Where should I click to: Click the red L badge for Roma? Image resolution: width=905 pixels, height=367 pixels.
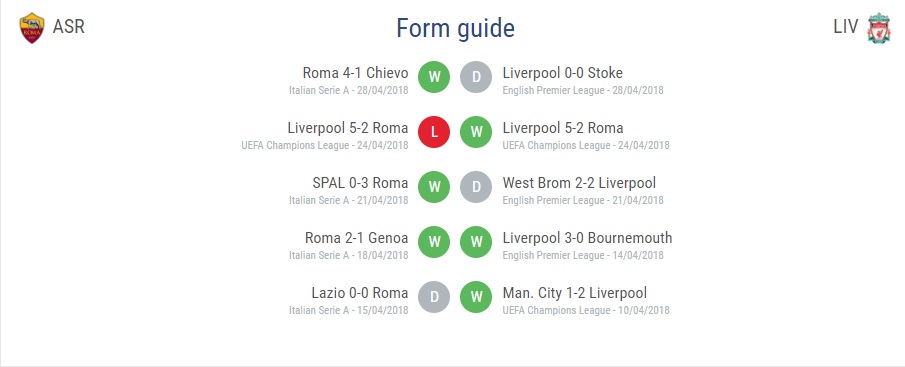click(434, 132)
